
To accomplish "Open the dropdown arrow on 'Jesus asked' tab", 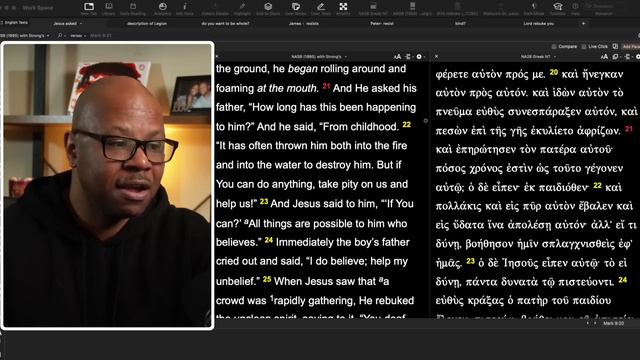I will (x=81, y=24).
